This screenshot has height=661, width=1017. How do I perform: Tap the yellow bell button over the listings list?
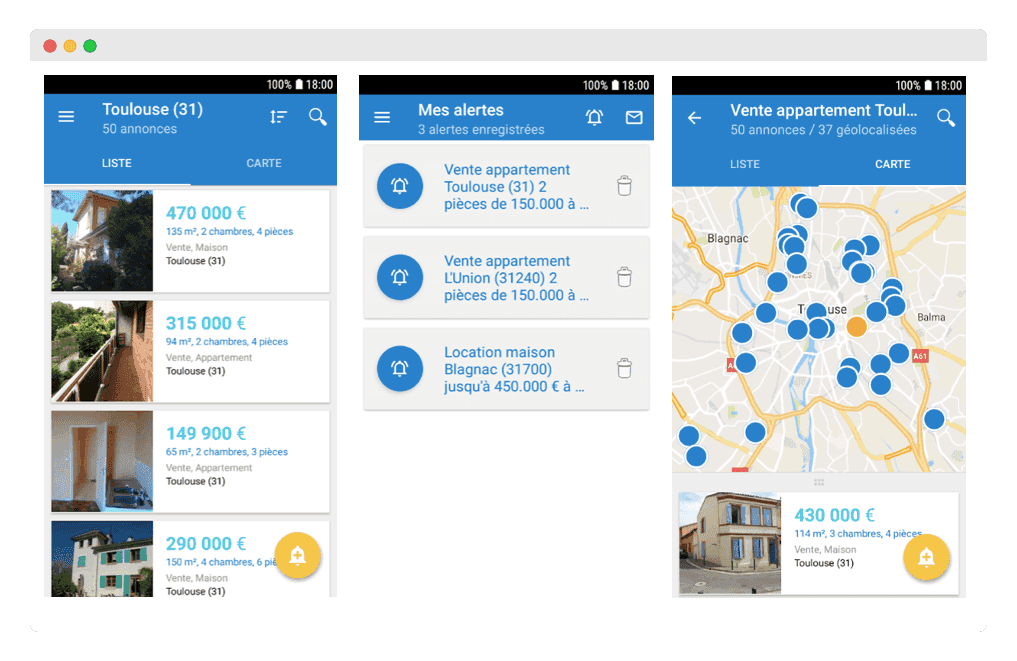pos(298,556)
